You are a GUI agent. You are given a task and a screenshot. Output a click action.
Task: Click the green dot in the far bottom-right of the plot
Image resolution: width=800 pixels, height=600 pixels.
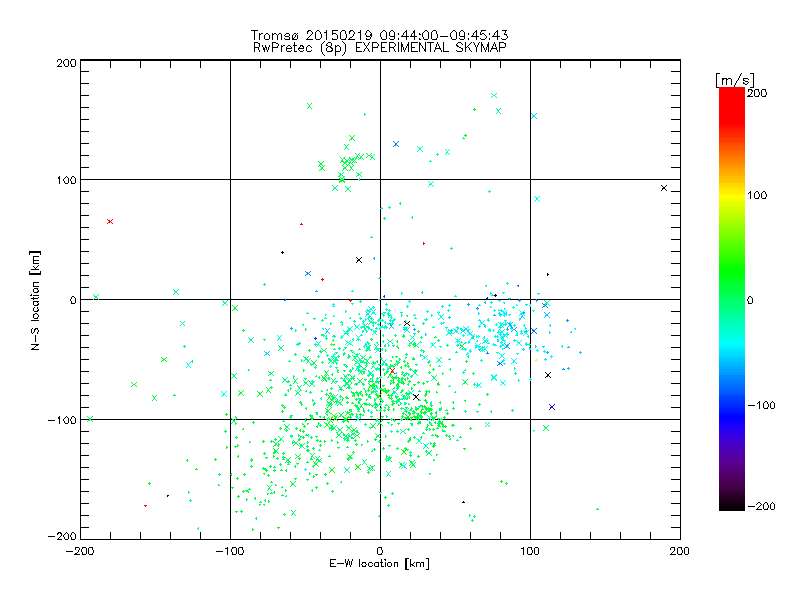tap(597, 509)
